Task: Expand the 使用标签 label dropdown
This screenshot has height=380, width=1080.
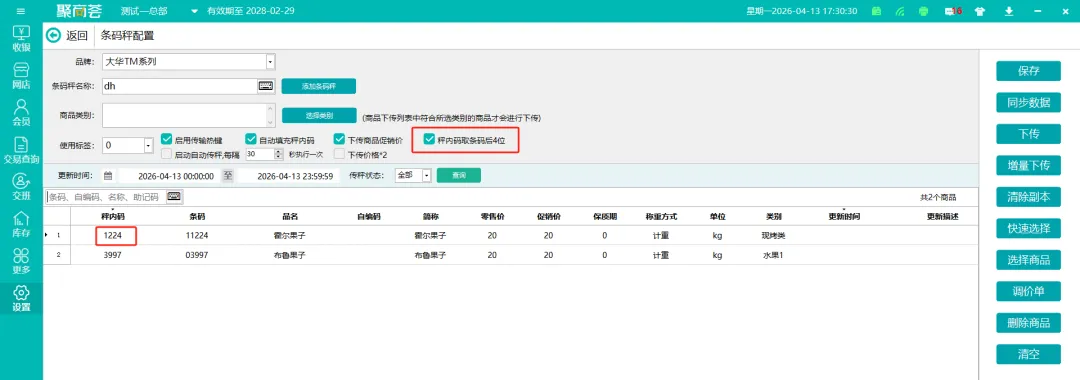Action: [148, 146]
